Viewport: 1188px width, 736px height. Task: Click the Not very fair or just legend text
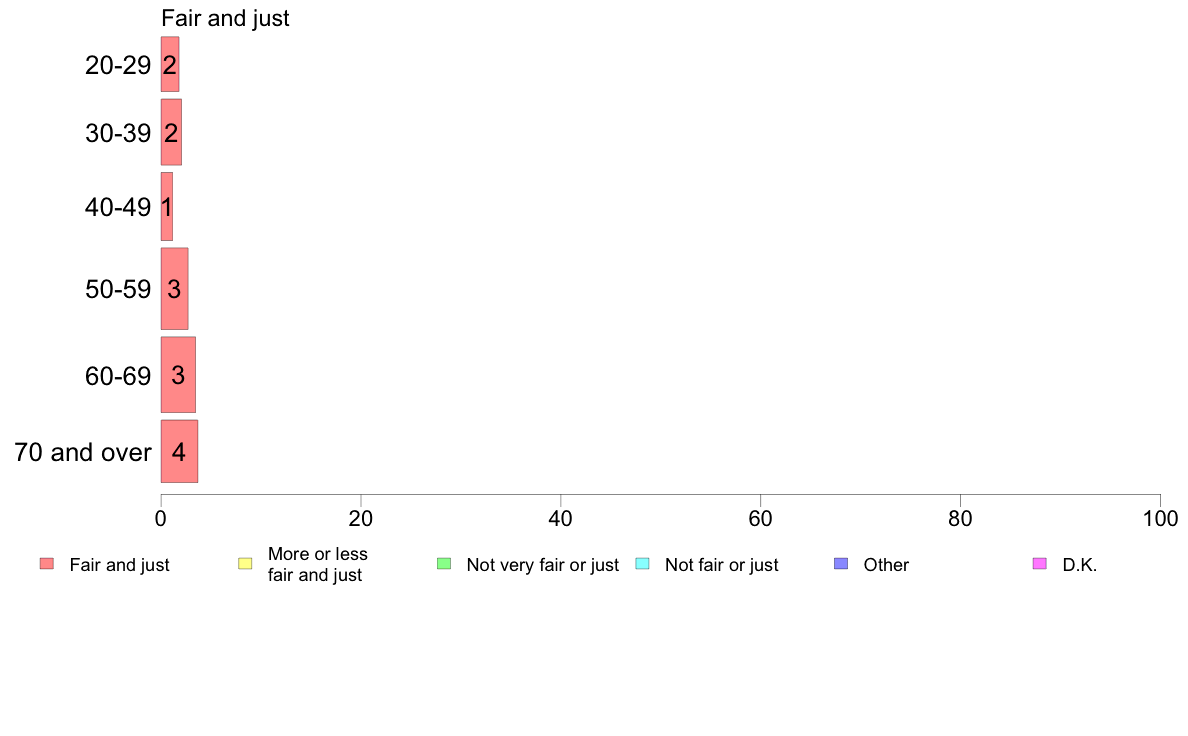[542, 565]
